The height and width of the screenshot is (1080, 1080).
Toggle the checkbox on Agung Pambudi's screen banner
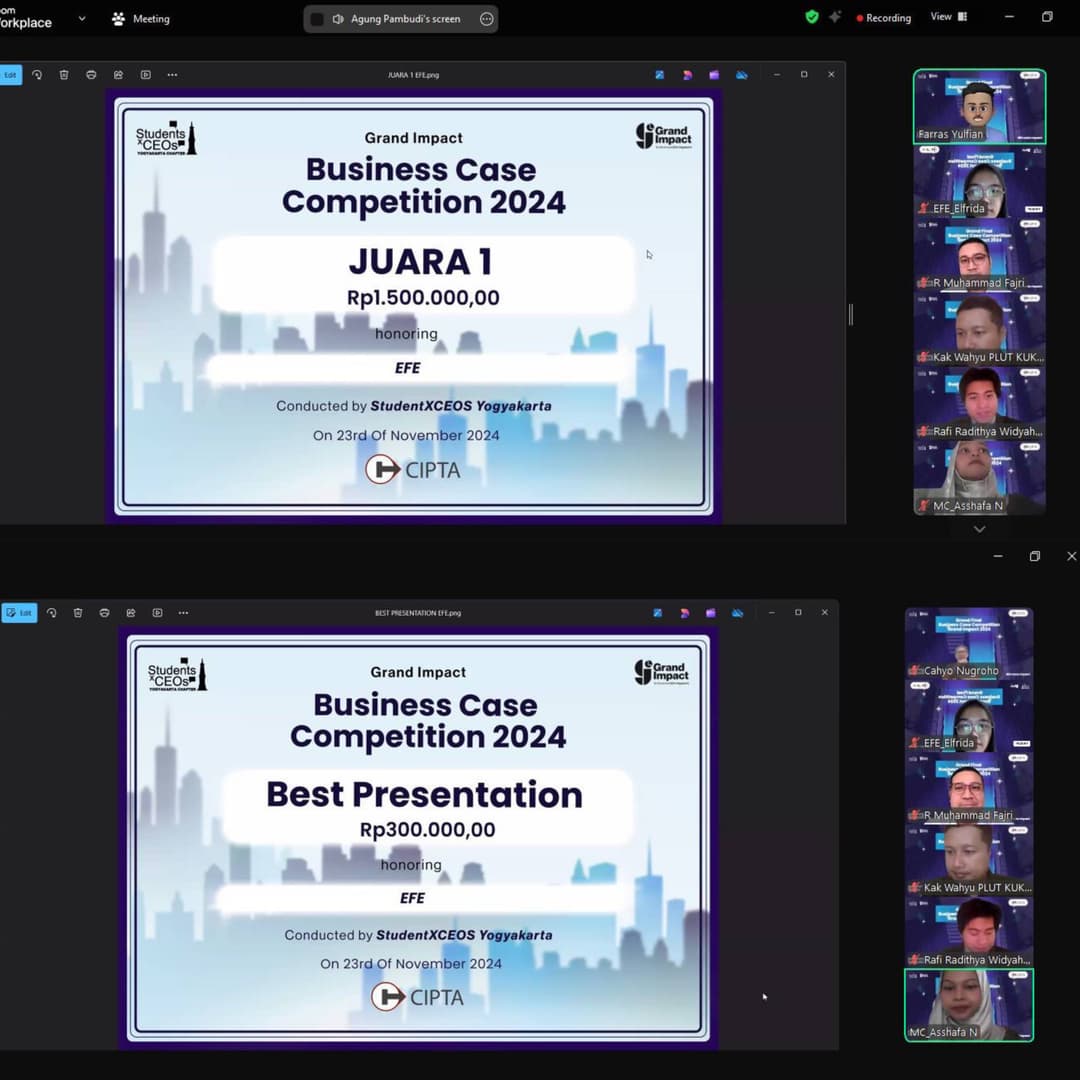tap(316, 18)
